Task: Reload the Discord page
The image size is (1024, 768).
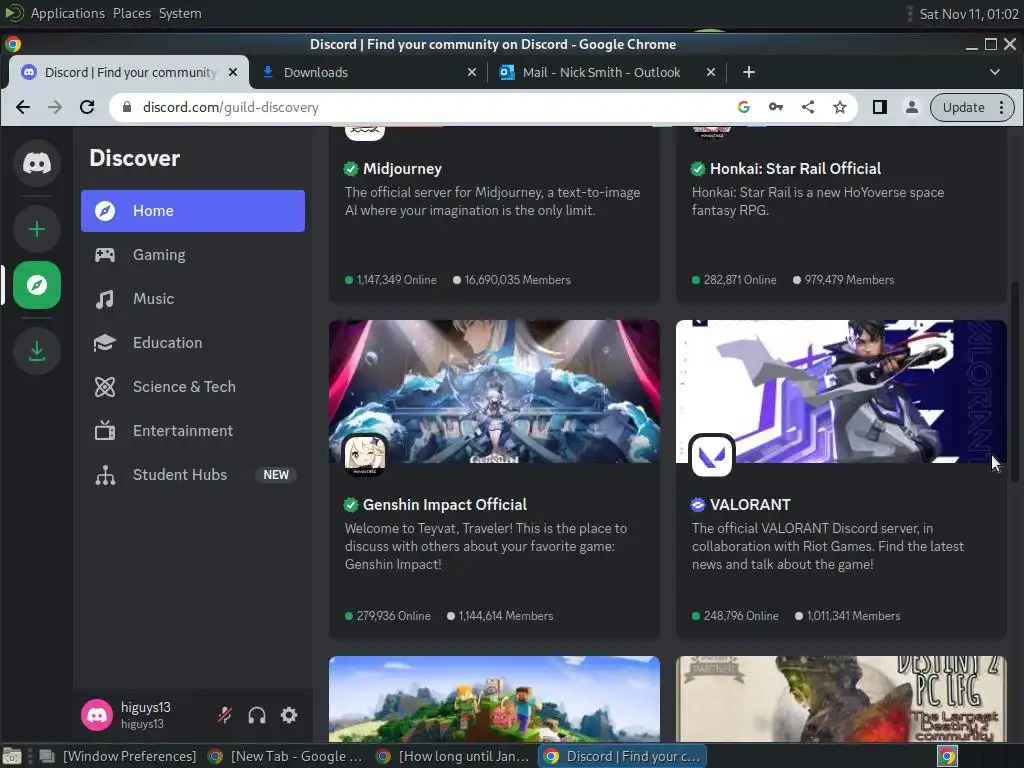Action: (87, 107)
